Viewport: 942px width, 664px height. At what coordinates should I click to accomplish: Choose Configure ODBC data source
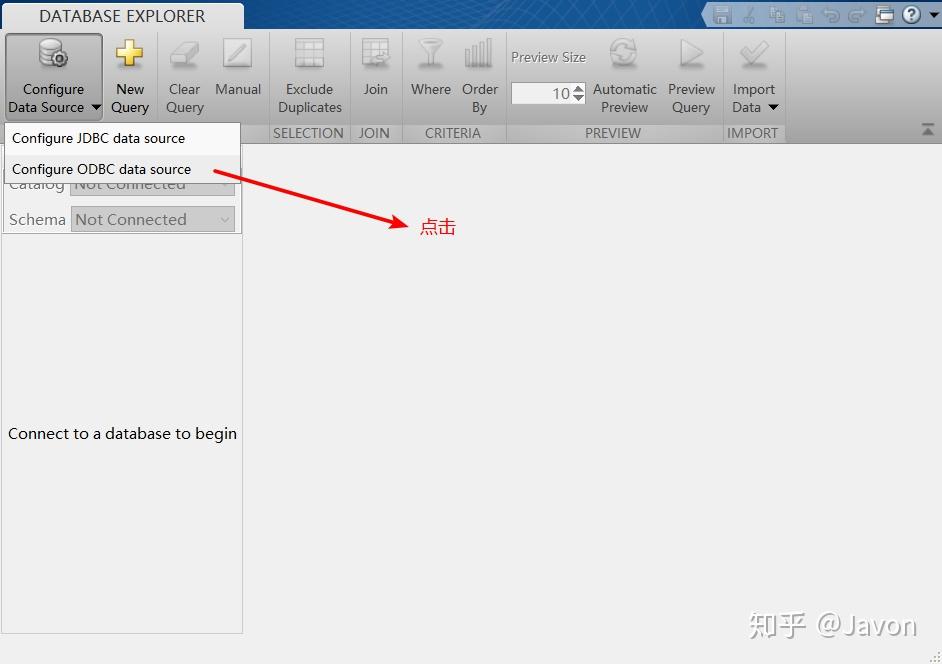98,169
